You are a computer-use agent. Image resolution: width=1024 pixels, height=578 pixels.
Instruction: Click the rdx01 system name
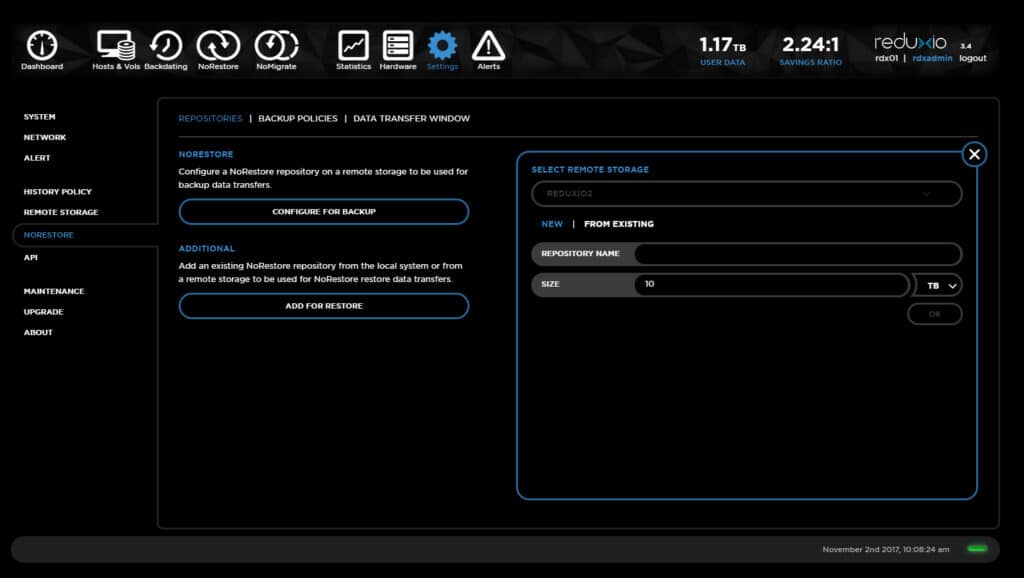(886, 58)
